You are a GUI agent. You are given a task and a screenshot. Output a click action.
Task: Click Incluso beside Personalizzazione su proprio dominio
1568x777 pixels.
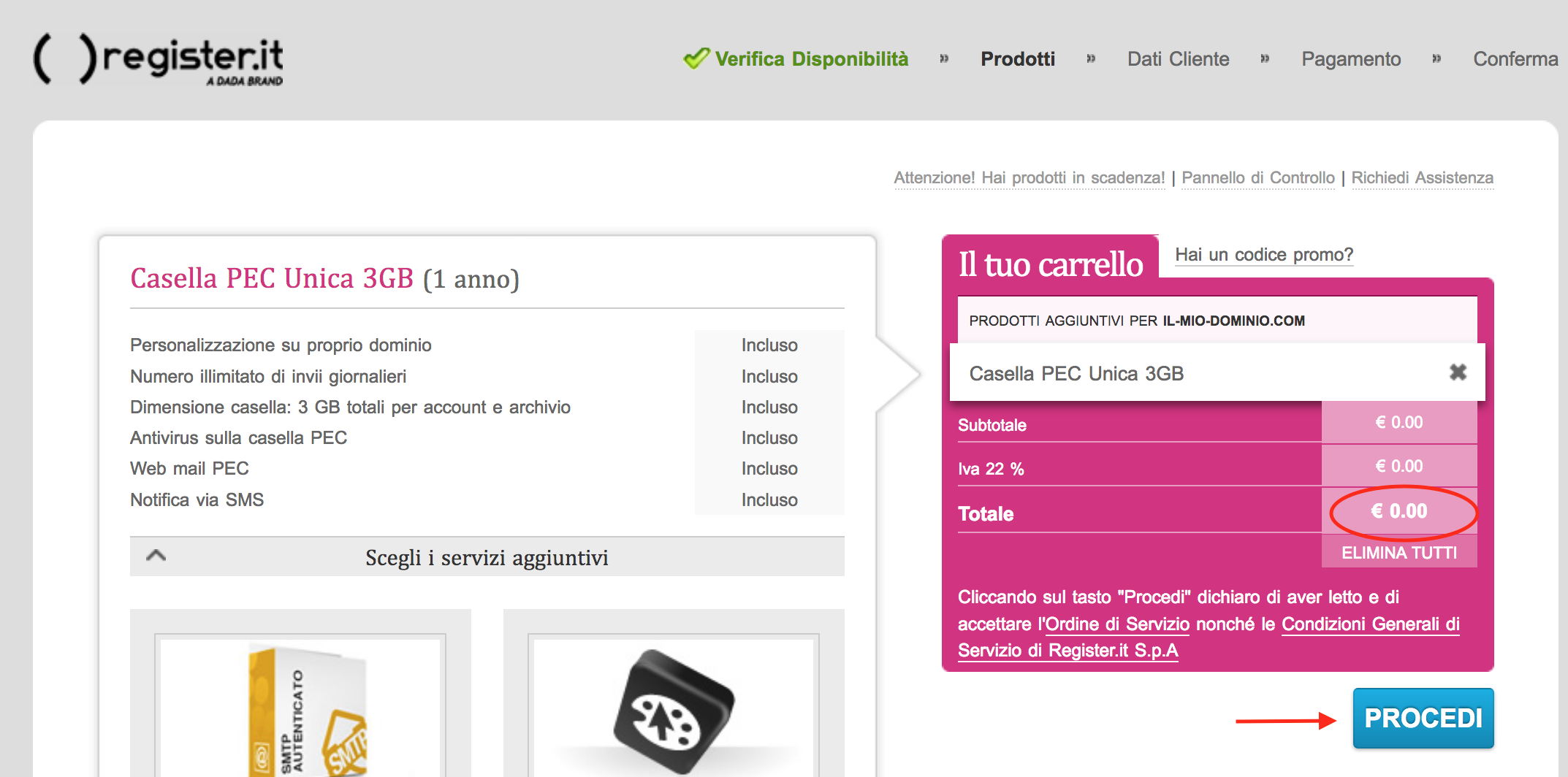point(769,345)
